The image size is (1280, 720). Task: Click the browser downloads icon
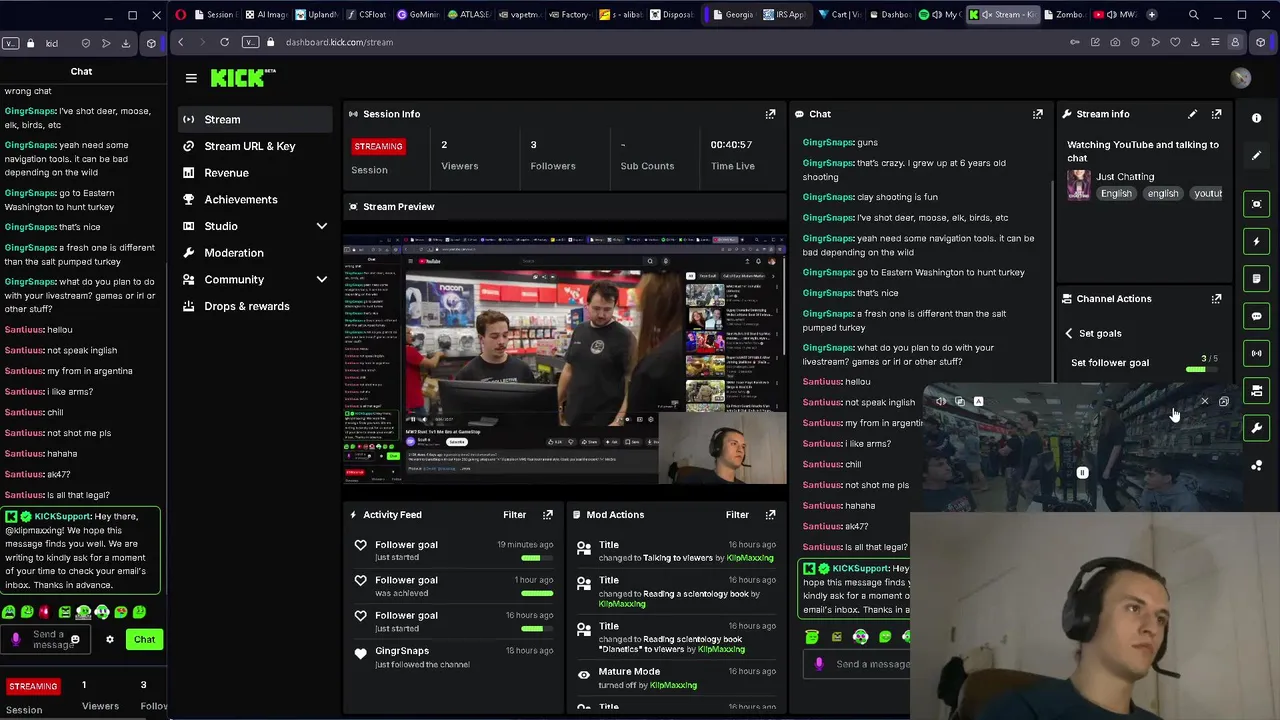(1195, 42)
